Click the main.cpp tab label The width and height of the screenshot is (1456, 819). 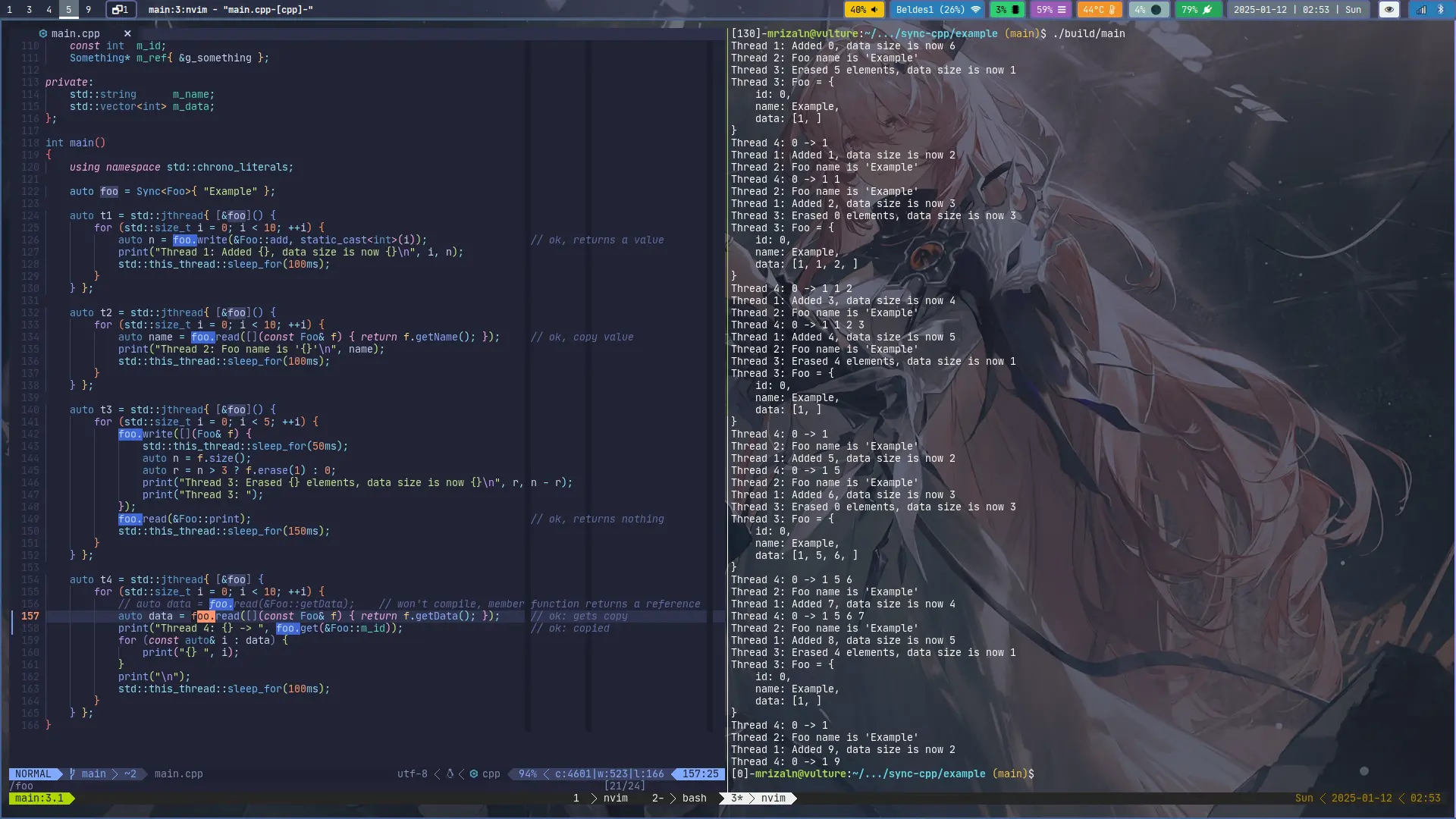pos(74,33)
